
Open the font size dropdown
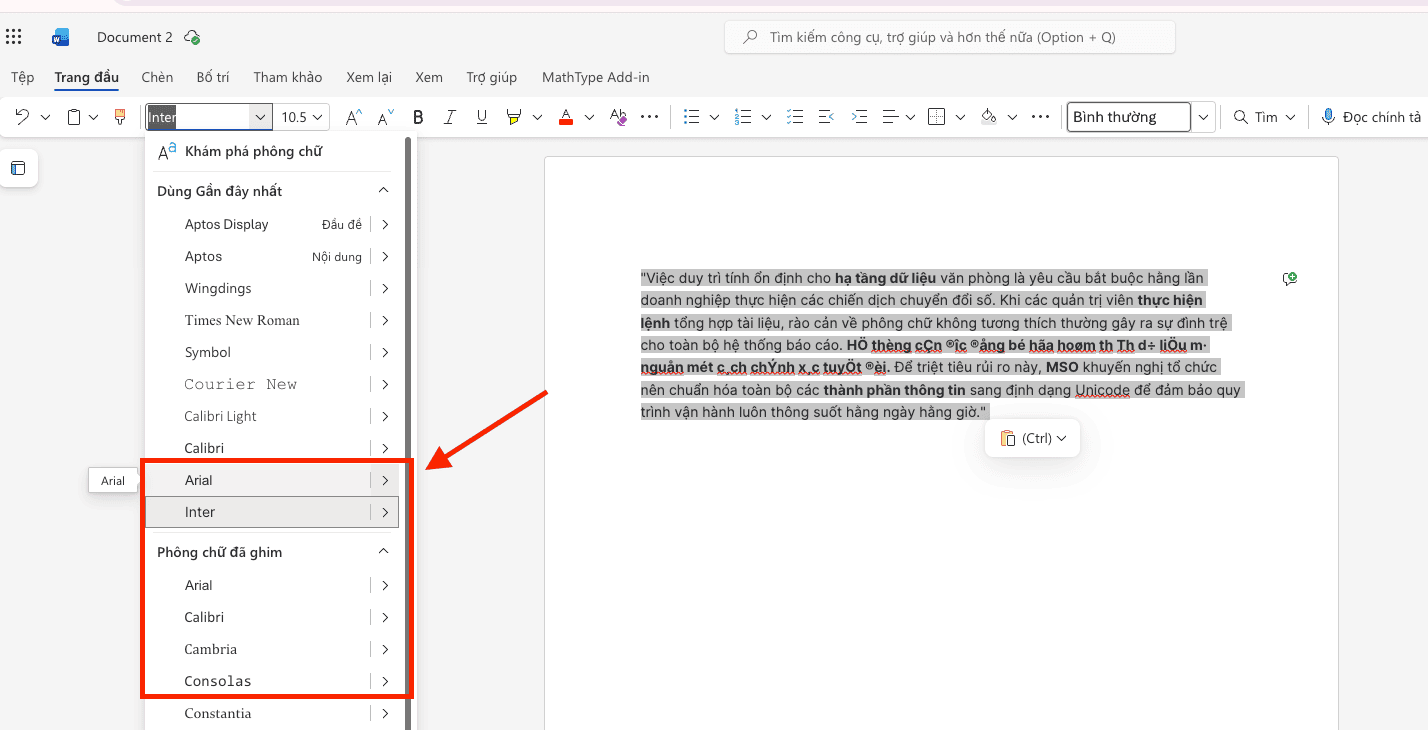coord(302,116)
